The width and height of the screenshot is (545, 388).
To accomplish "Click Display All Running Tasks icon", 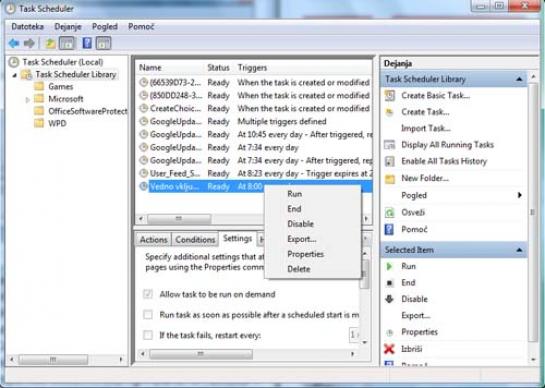I will click(390, 145).
